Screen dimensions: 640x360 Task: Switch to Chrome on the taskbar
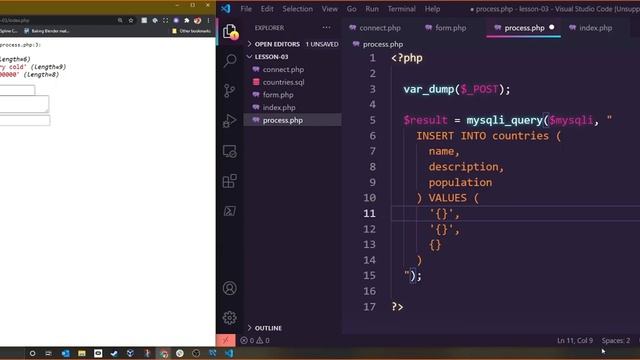tap(164, 353)
